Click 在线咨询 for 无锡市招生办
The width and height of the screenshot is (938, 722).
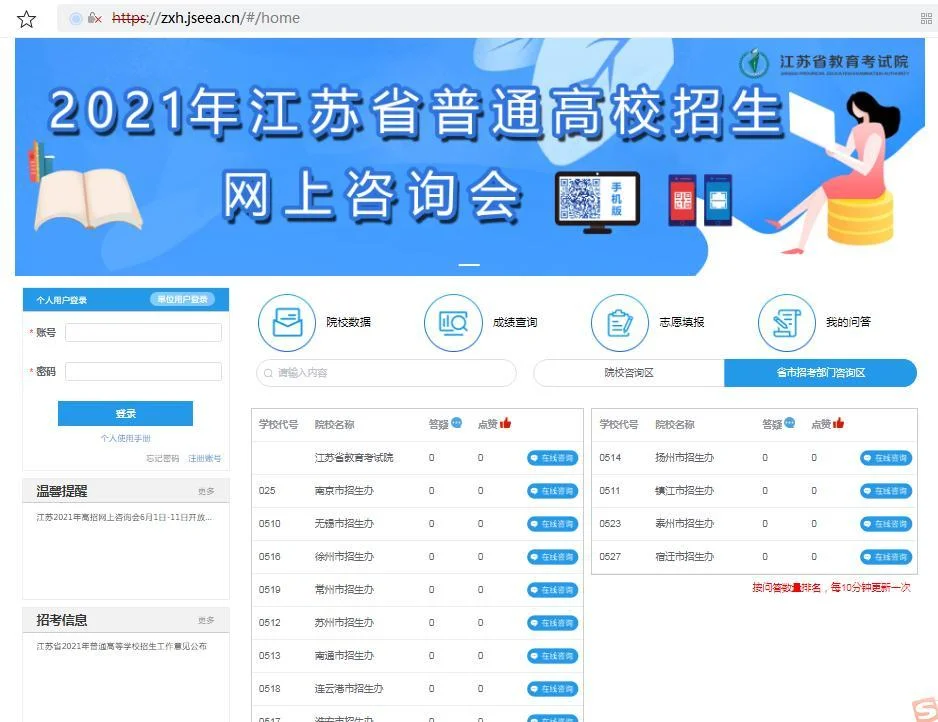(x=552, y=524)
